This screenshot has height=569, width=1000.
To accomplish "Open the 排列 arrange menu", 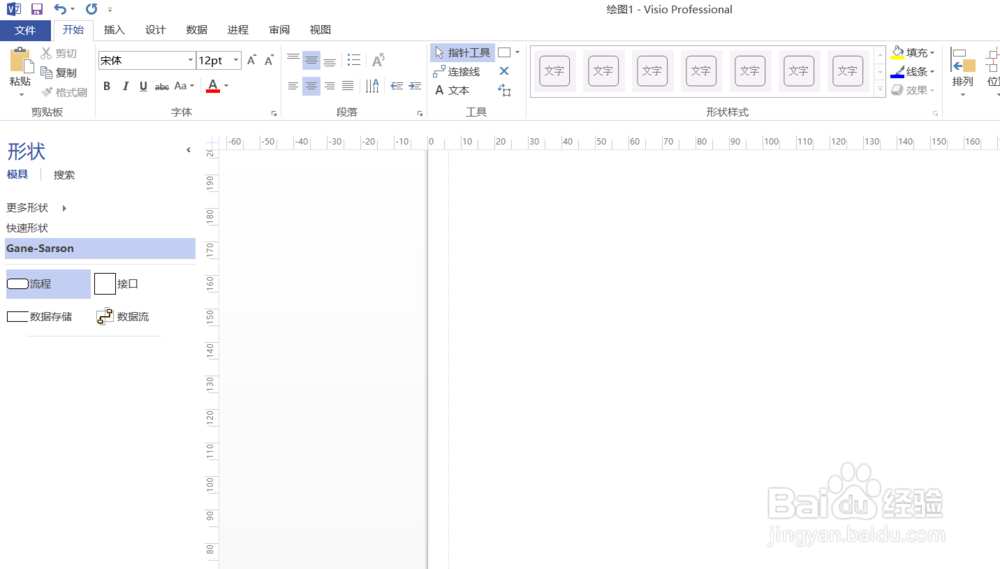I will (x=963, y=71).
